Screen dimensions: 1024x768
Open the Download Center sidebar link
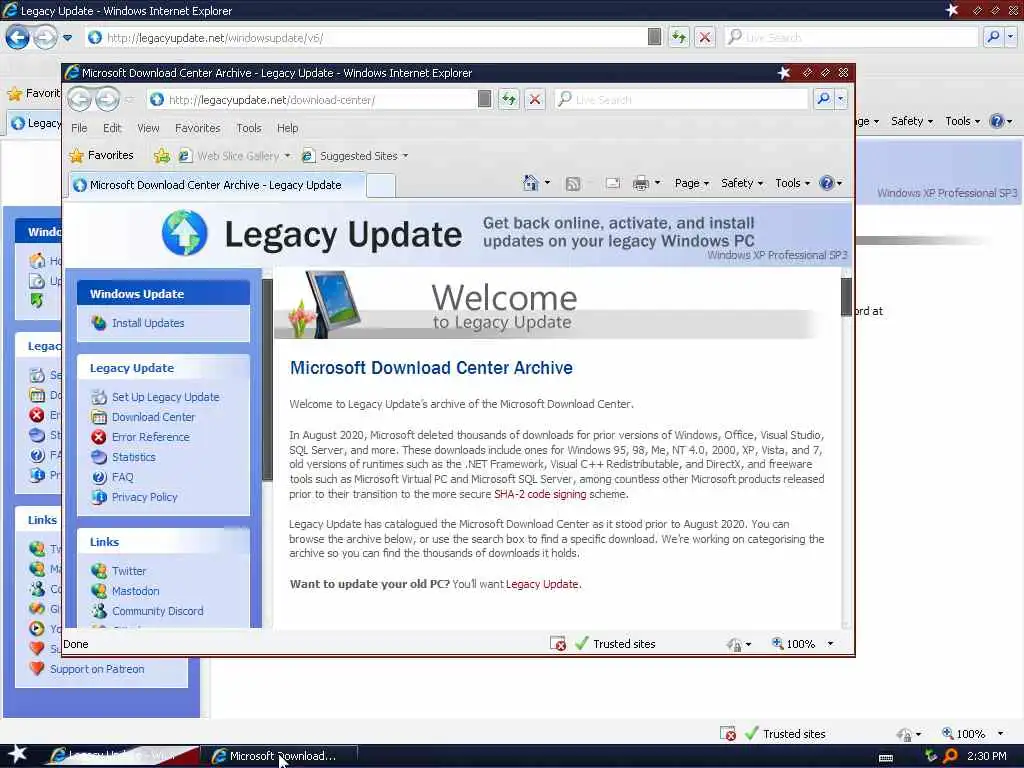[x=153, y=417]
